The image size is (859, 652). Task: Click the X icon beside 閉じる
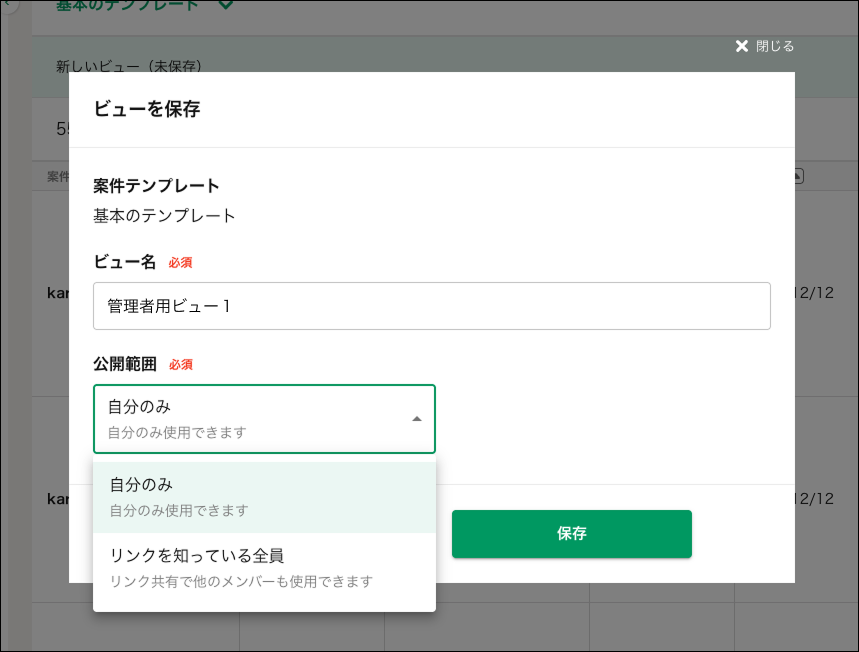pyautogui.click(x=741, y=45)
